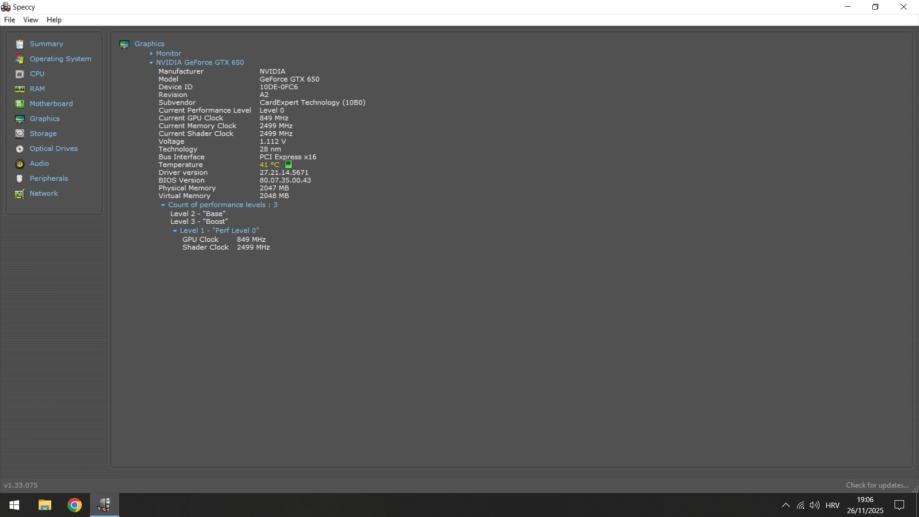Click the Revision A2 value
Image resolution: width=919 pixels, height=517 pixels.
[264, 94]
